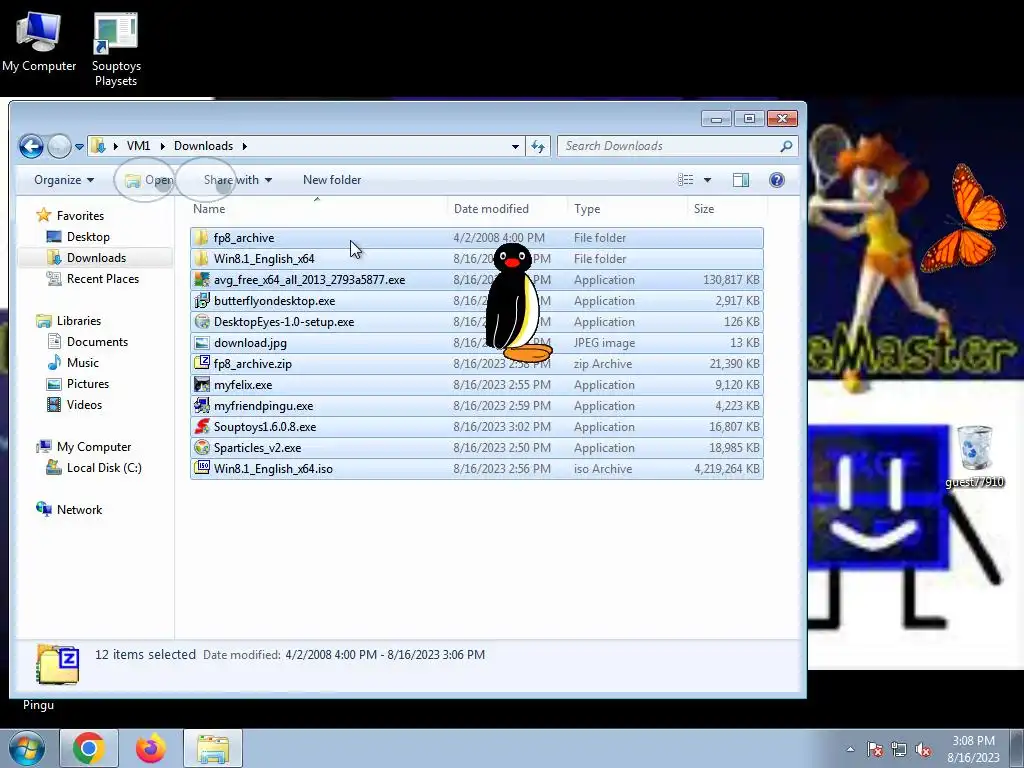Viewport: 1024px width, 768px height.
Task: Open Downloads in the navigation pane
Action: coord(96,257)
